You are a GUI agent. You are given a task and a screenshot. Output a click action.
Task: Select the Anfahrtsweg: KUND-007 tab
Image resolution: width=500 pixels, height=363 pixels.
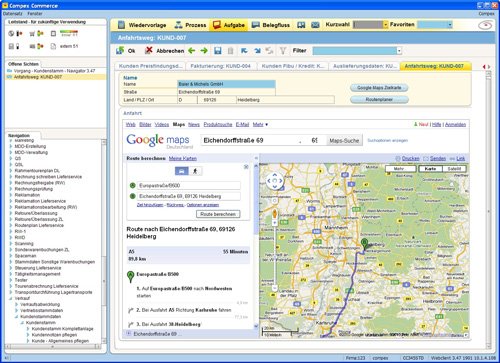click(434, 66)
